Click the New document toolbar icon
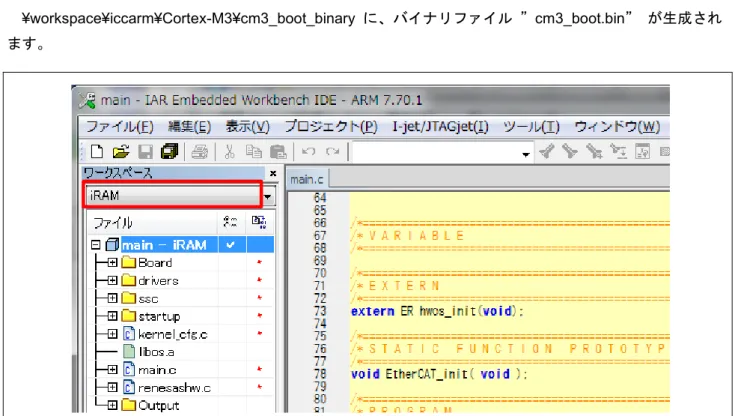Screen dimensions: 735x416 click(x=97, y=151)
